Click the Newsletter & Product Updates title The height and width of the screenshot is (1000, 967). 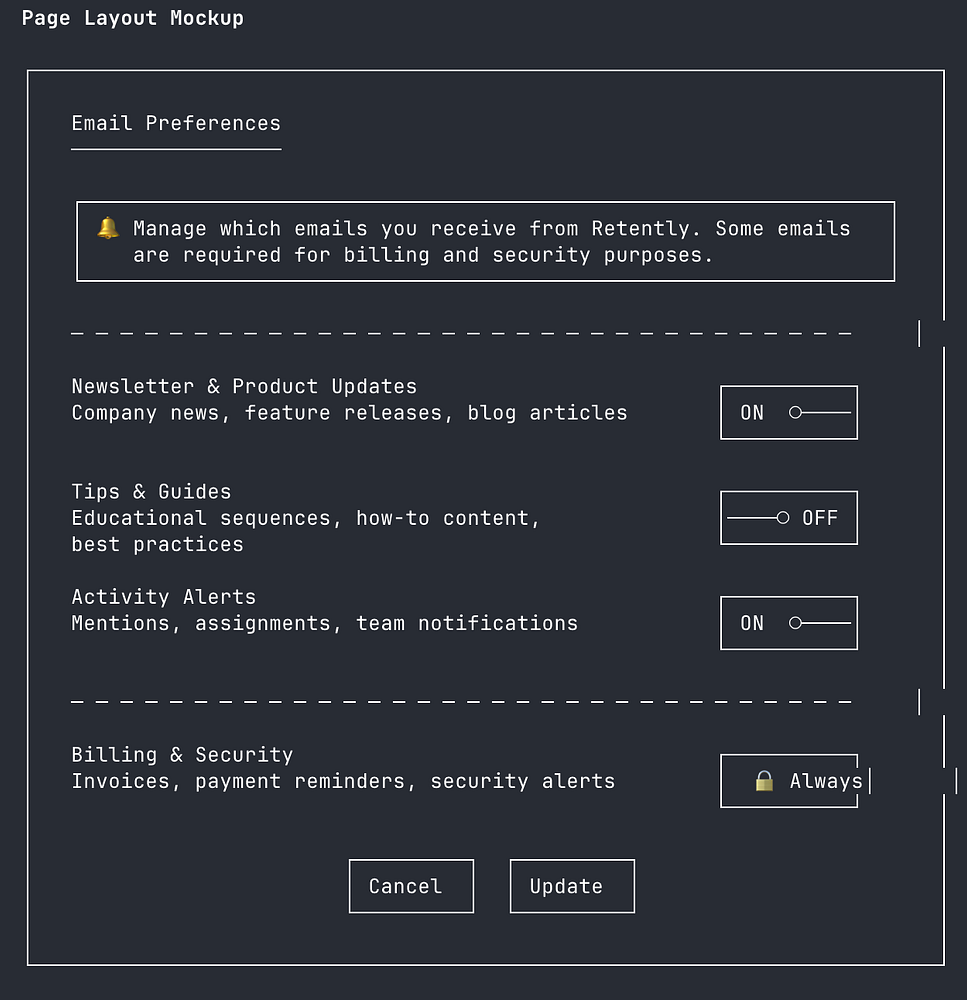pyautogui.click(x=244, y=386)
